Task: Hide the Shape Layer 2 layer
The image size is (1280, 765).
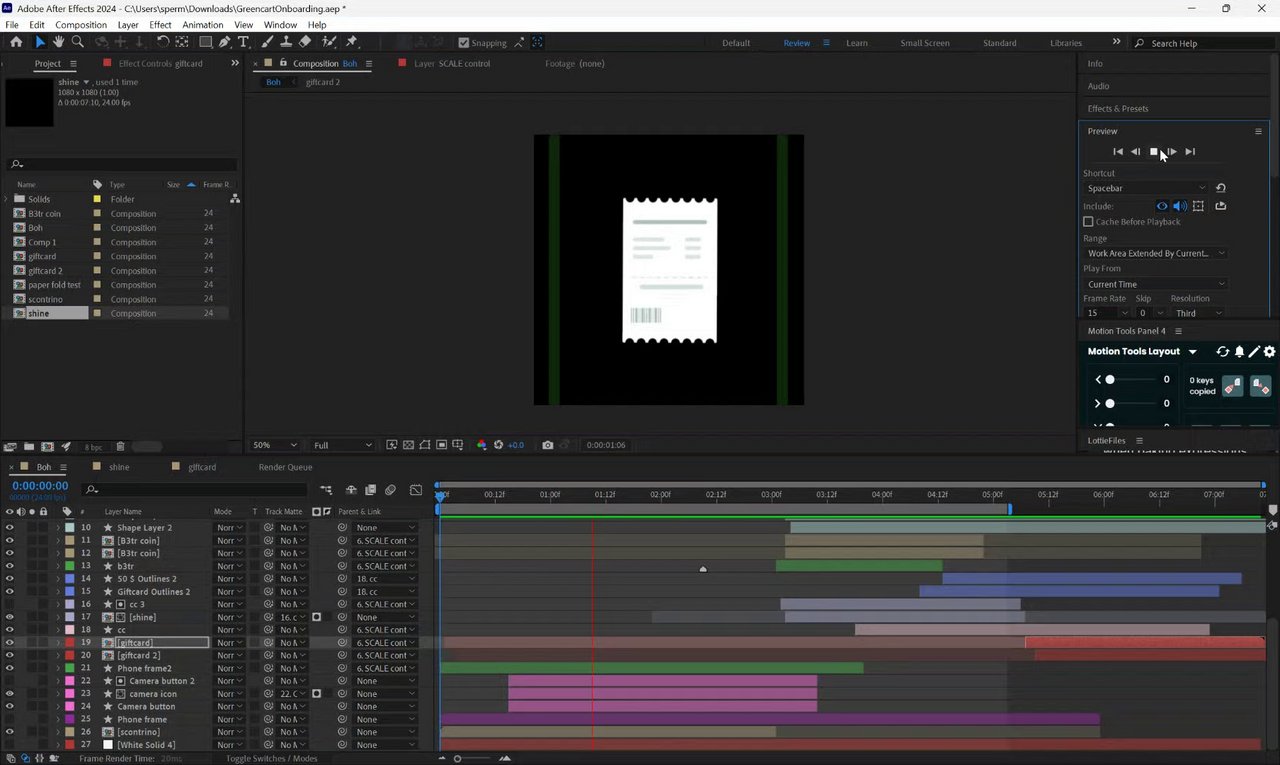Action: (9, 528)
